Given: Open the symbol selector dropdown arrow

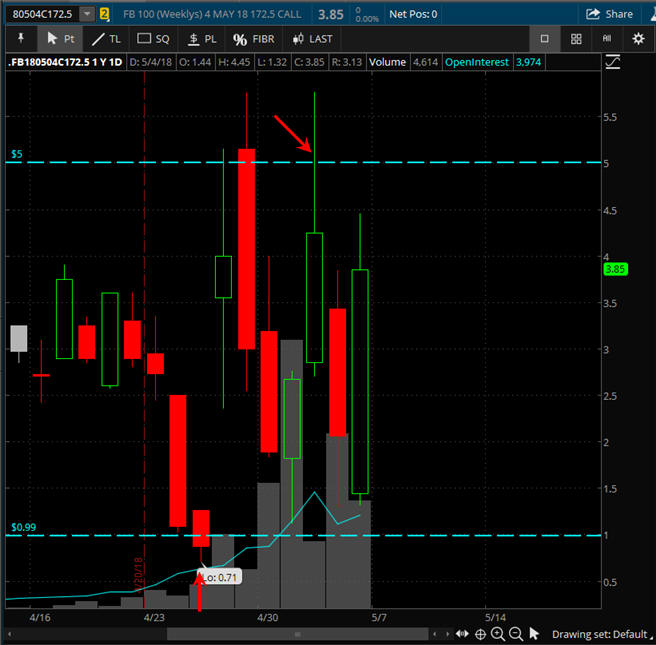Looking at the screenshot, I should pyautogui.click(x=87, y=14).
